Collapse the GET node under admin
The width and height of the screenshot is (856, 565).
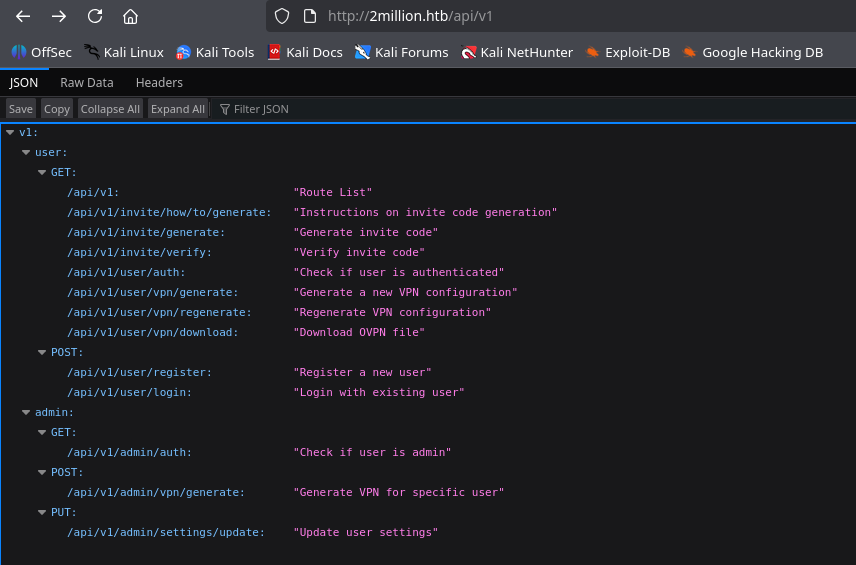click(41, 432)
